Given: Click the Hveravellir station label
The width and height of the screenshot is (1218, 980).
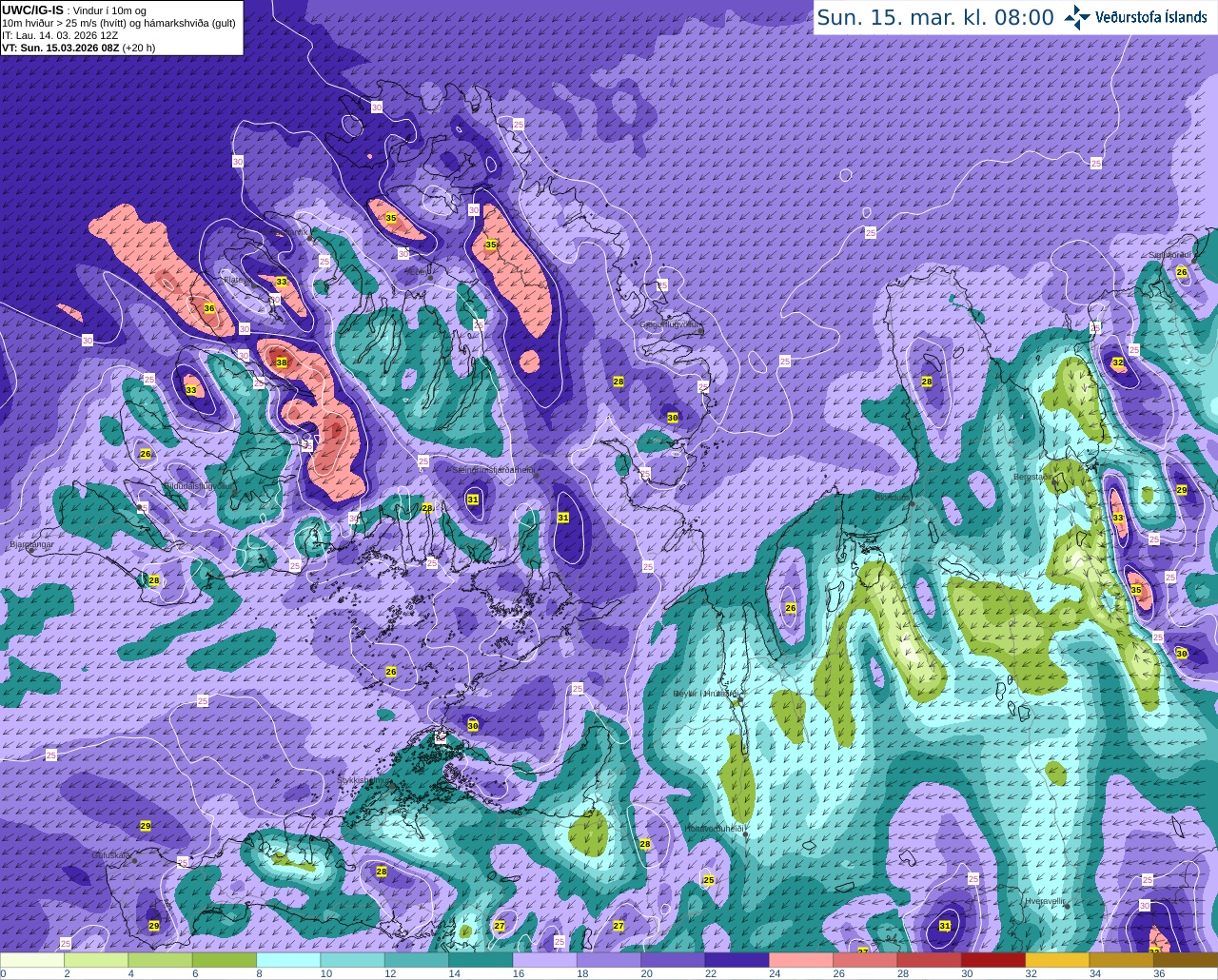Looking at the screenshot, I should 1045,900.
